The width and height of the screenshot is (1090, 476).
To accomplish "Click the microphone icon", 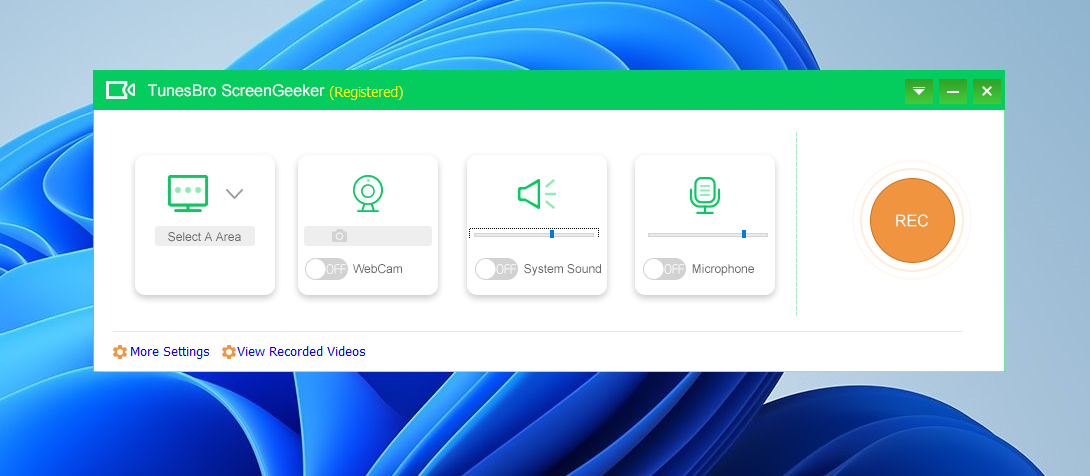I will 705,195.
